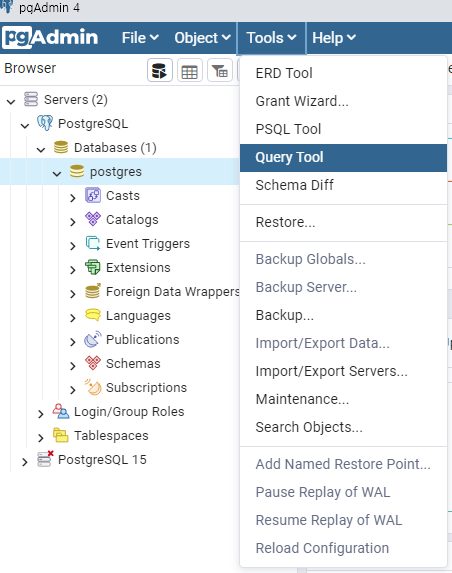Viewport: 452px width, 573px height.
Task: Click the Filtered Rows icon in Browser toolbar
Action: tap(220, 70)
